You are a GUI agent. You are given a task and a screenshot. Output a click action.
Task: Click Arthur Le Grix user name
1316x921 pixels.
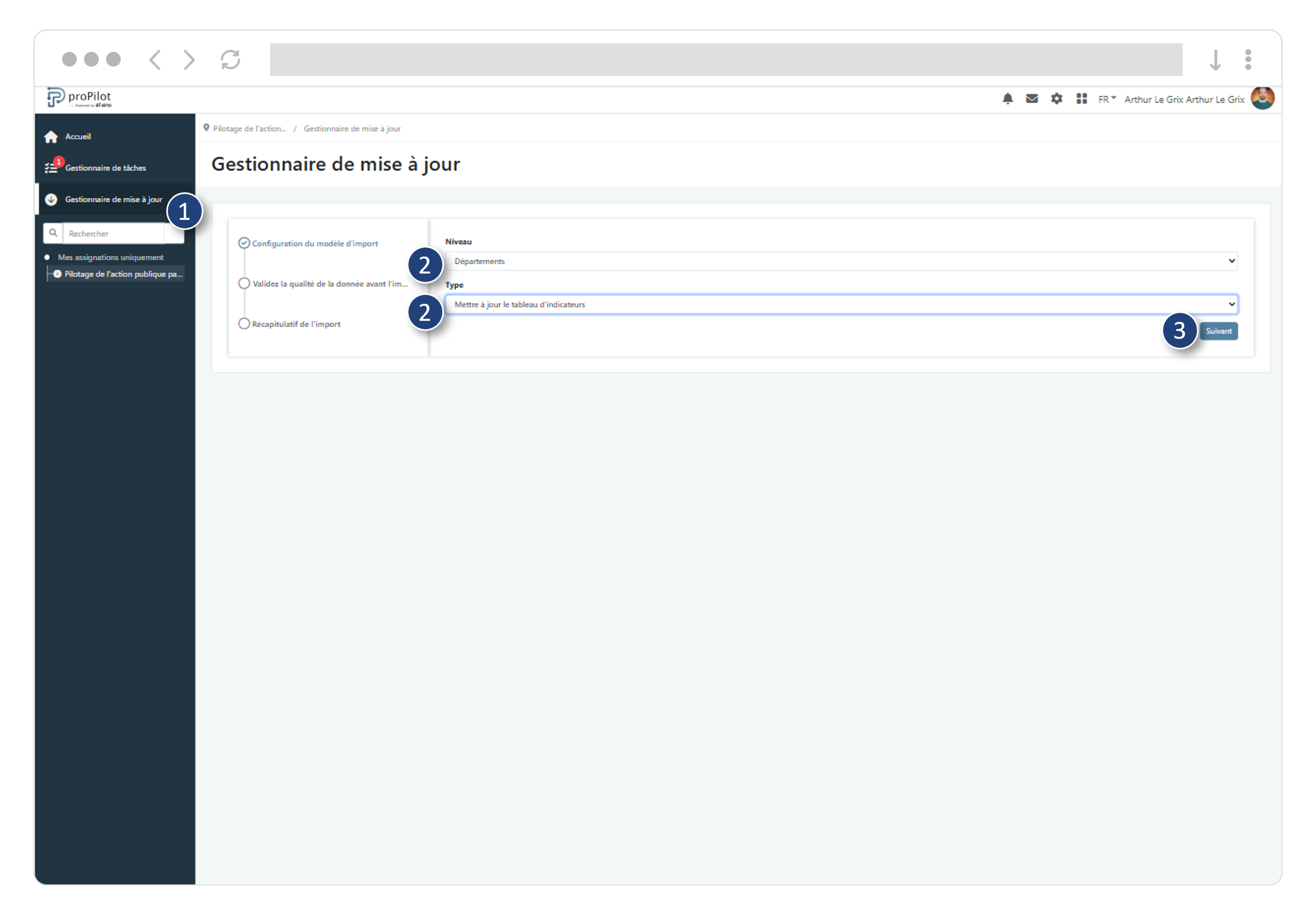1184,100
